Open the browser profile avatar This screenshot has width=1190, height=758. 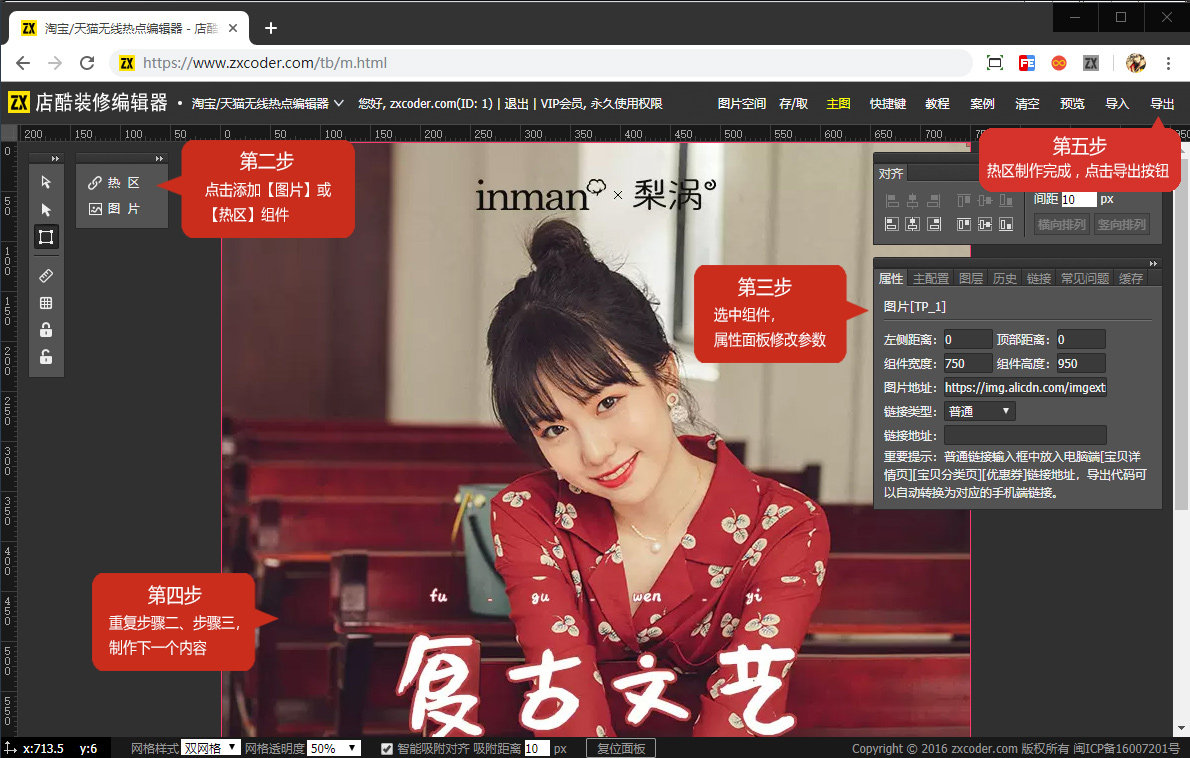click(x=1135, y=63)
